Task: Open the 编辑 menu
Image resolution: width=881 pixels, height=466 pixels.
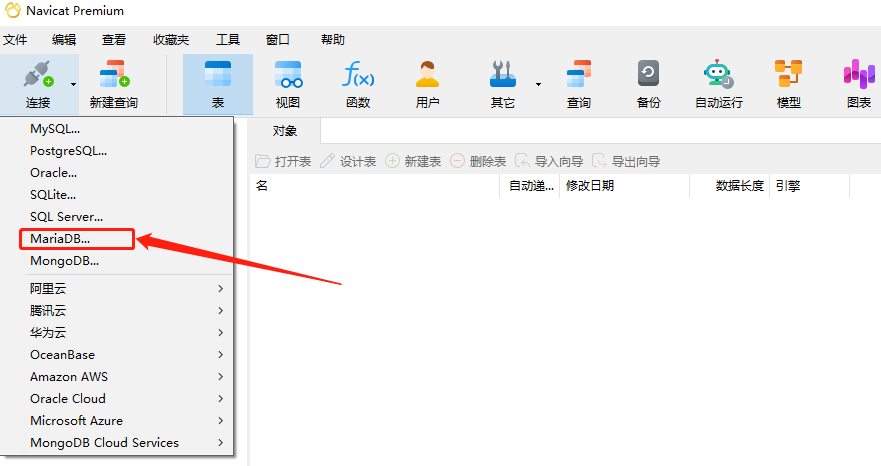Action: pos(64,40)
